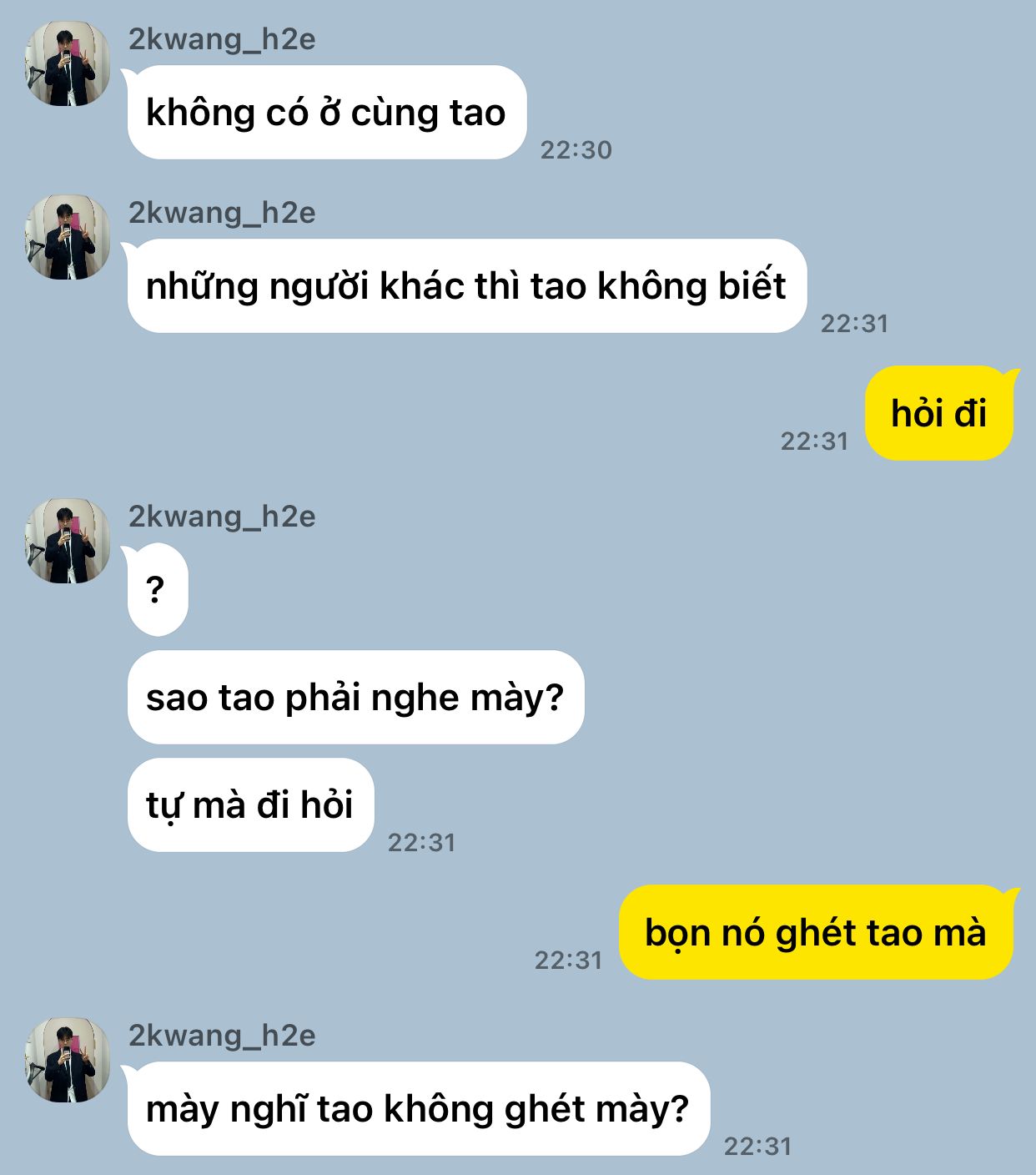1036x1175 pixels.
Task: Click the 2kwang_h2e name above "những người khác"
Action: click(222, 213)
